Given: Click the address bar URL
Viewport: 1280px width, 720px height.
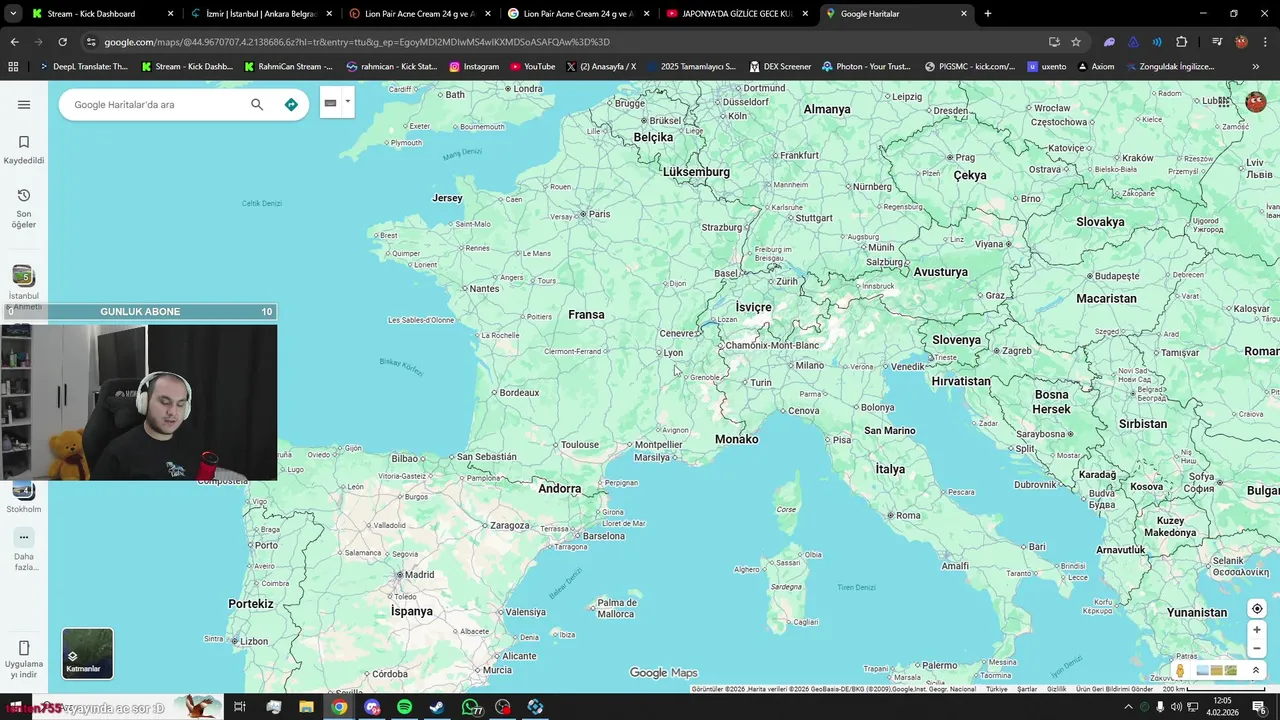Looking at the screenshot, I should 357,42.
